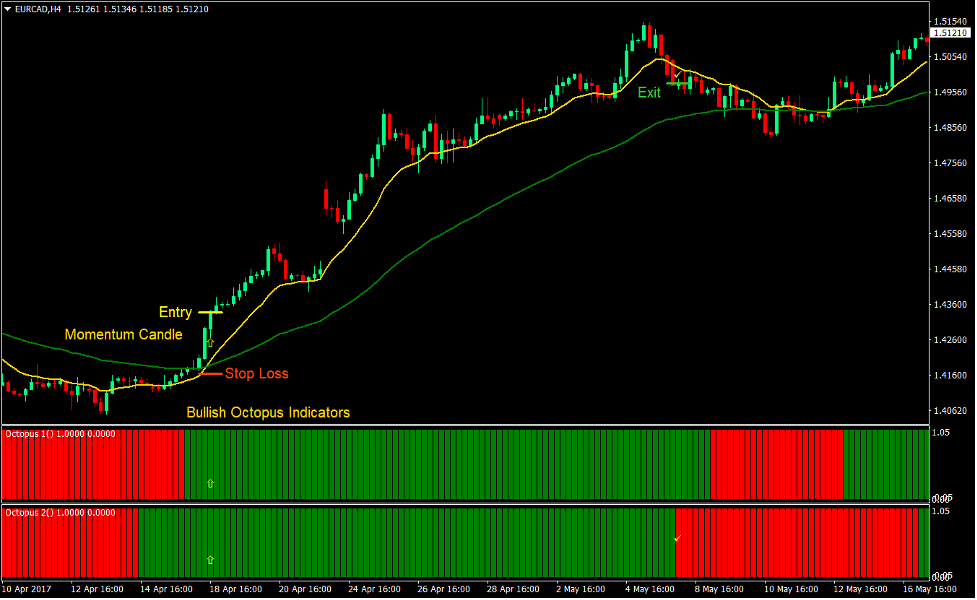Select the green Exit horizontal line marker

679,84
